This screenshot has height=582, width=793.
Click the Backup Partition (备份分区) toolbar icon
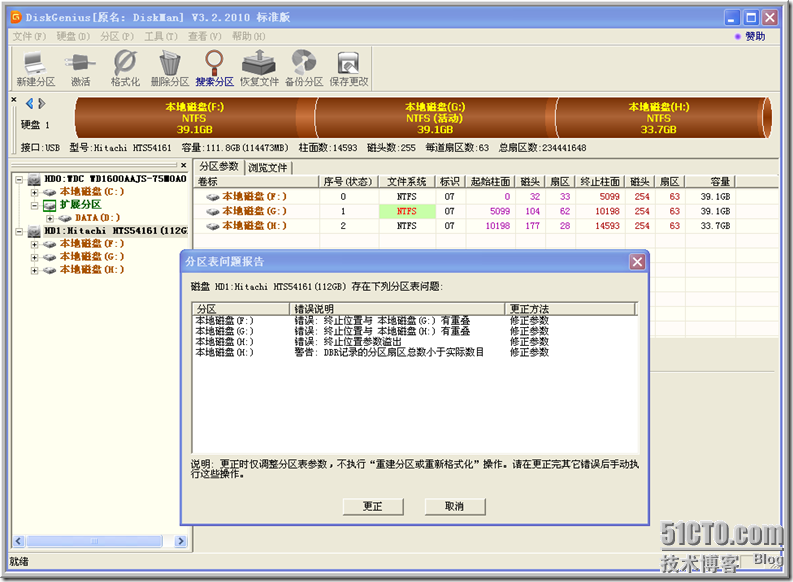[304, 69]
